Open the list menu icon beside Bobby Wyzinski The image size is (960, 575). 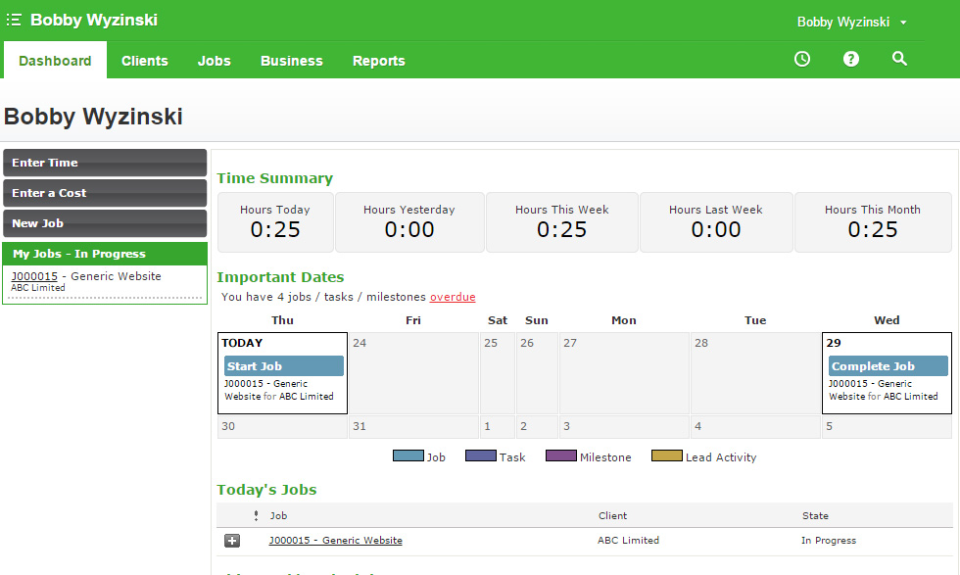pyautogui.click(x=14, y=20)
